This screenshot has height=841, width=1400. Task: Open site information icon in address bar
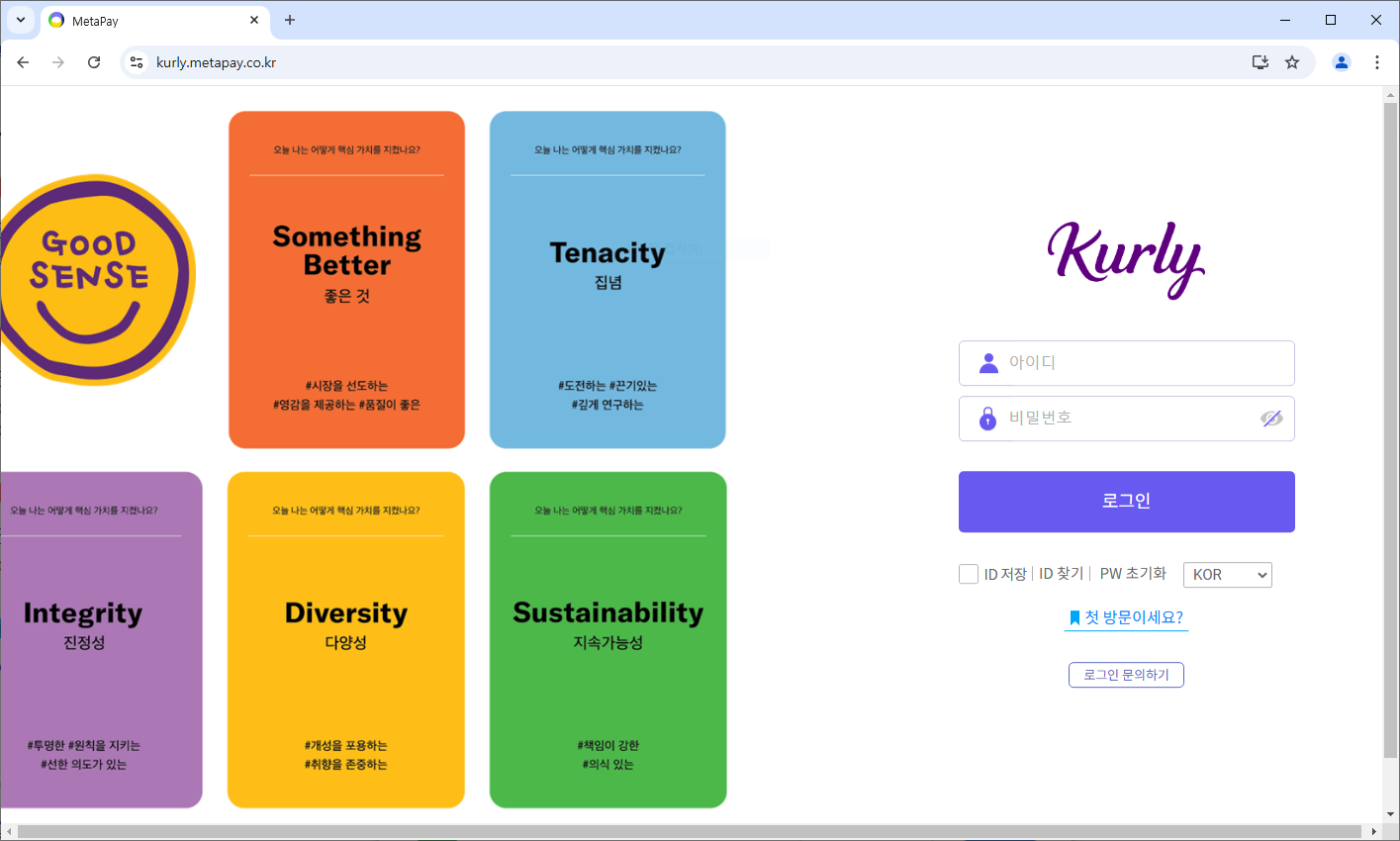tap(137, 62)
